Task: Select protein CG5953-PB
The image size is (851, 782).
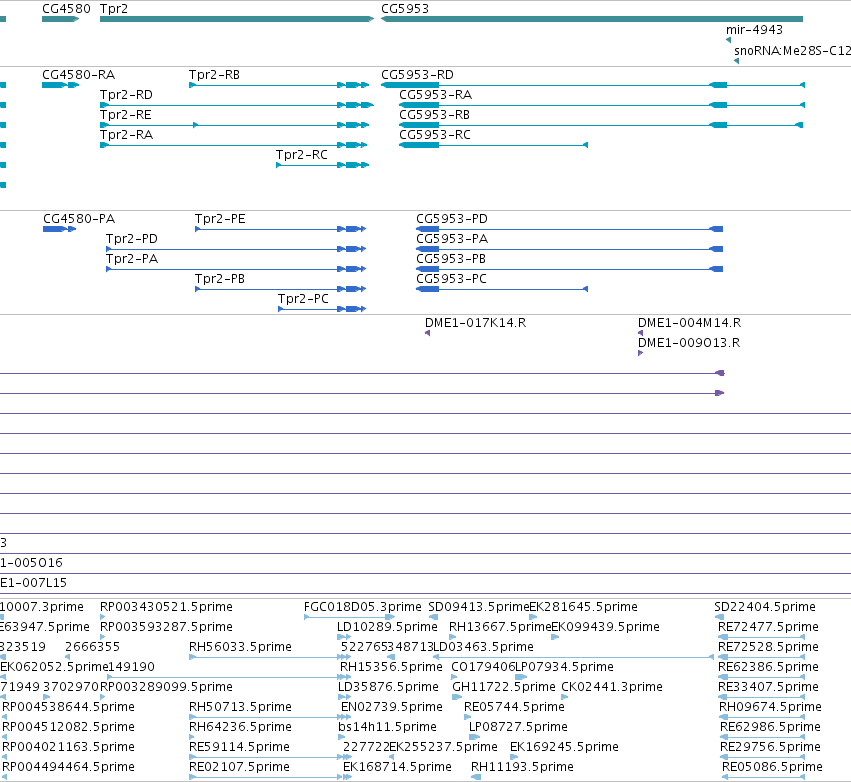Action: 451,259
